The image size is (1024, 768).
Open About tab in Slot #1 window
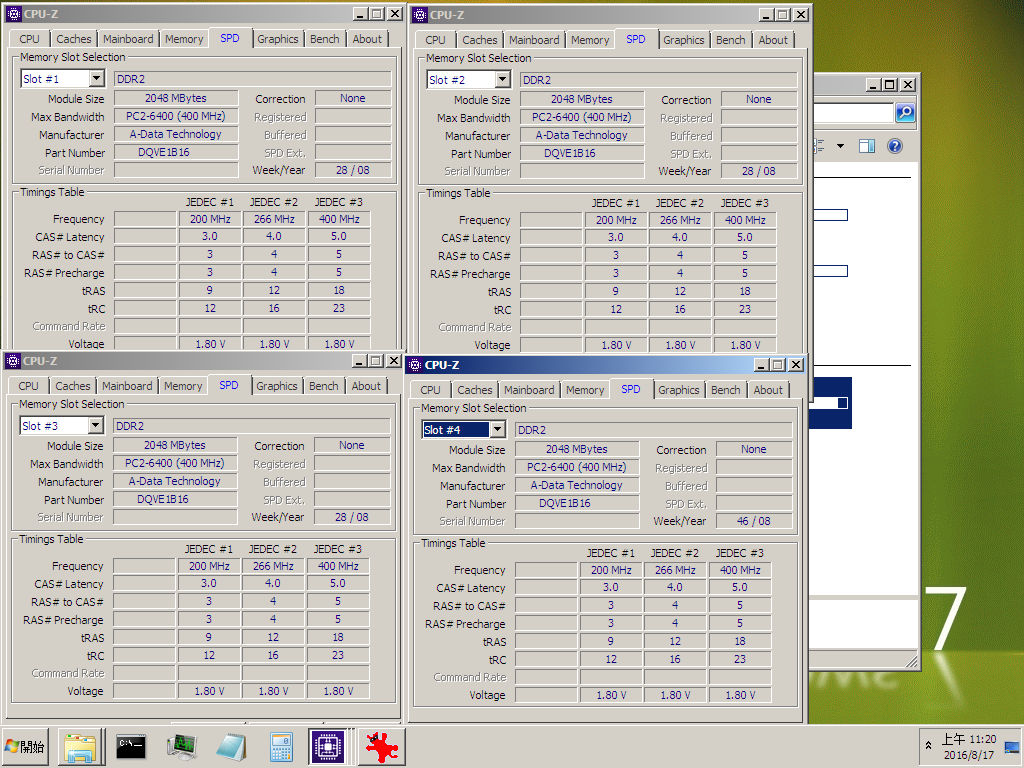[367, 39]
